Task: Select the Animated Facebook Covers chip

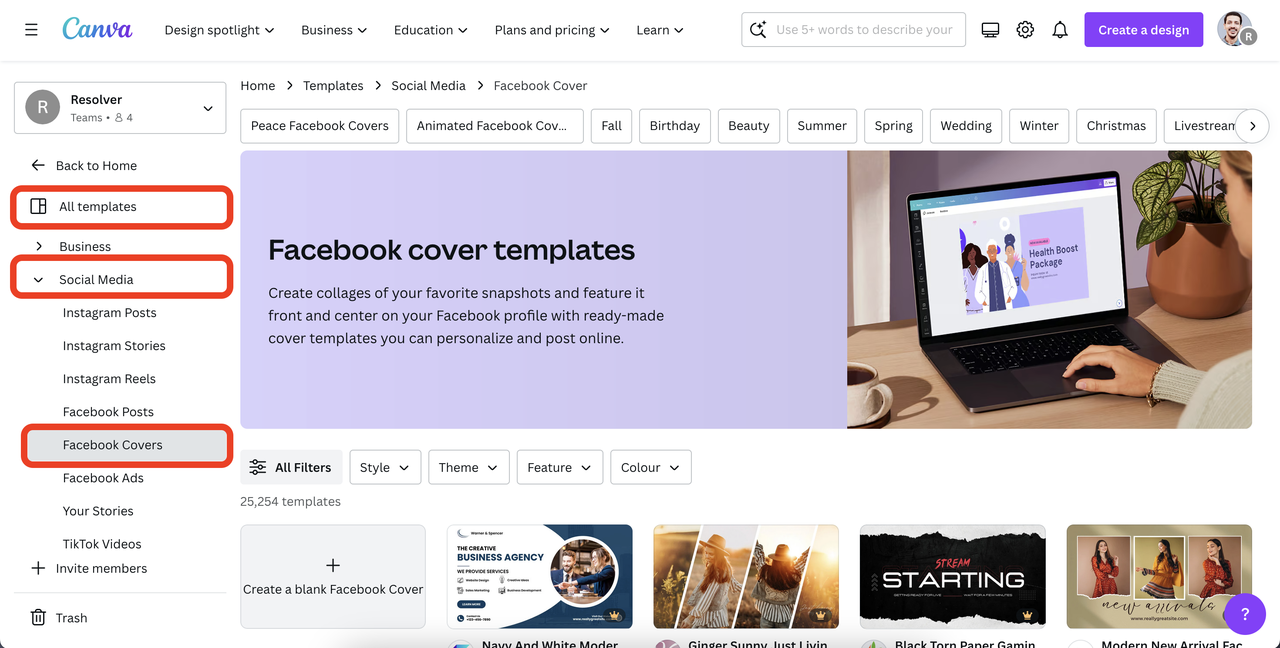Action: (x=495, y=126)
